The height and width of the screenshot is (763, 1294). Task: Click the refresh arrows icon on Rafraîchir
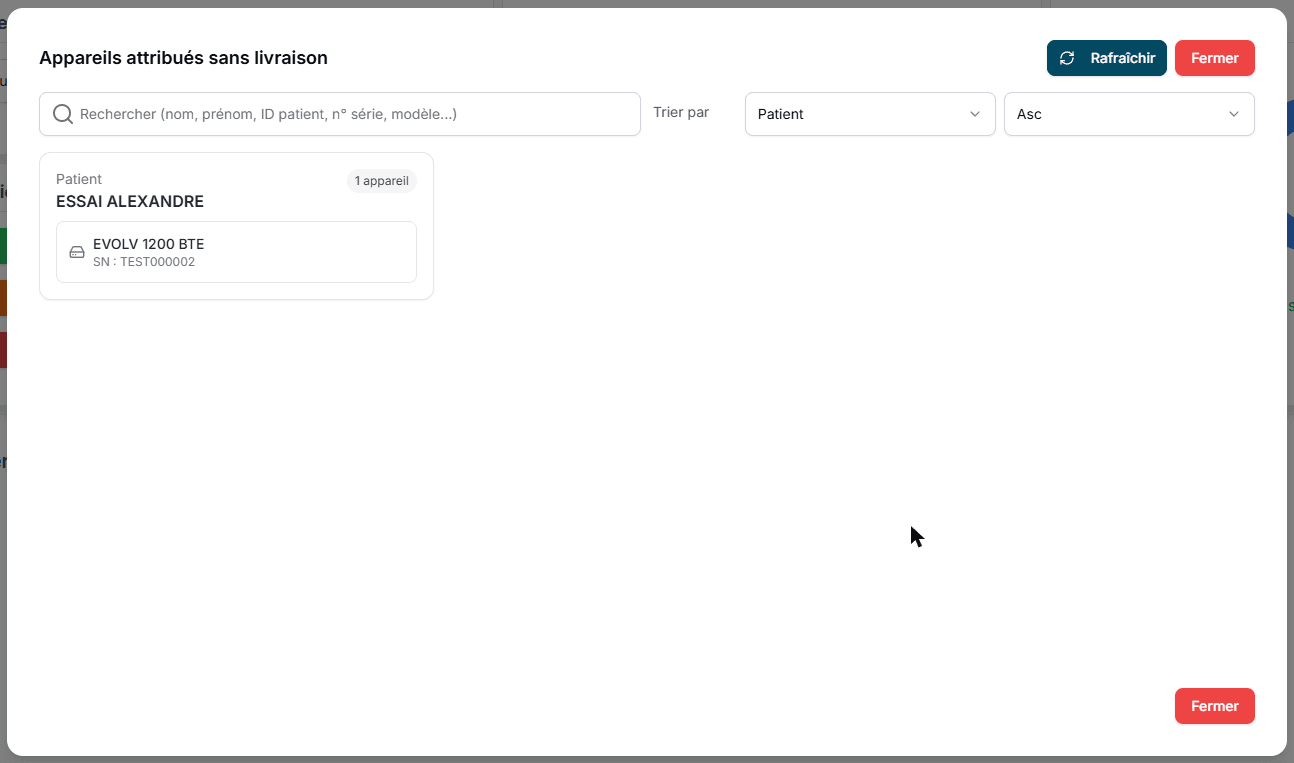(x=1067, y=58)
